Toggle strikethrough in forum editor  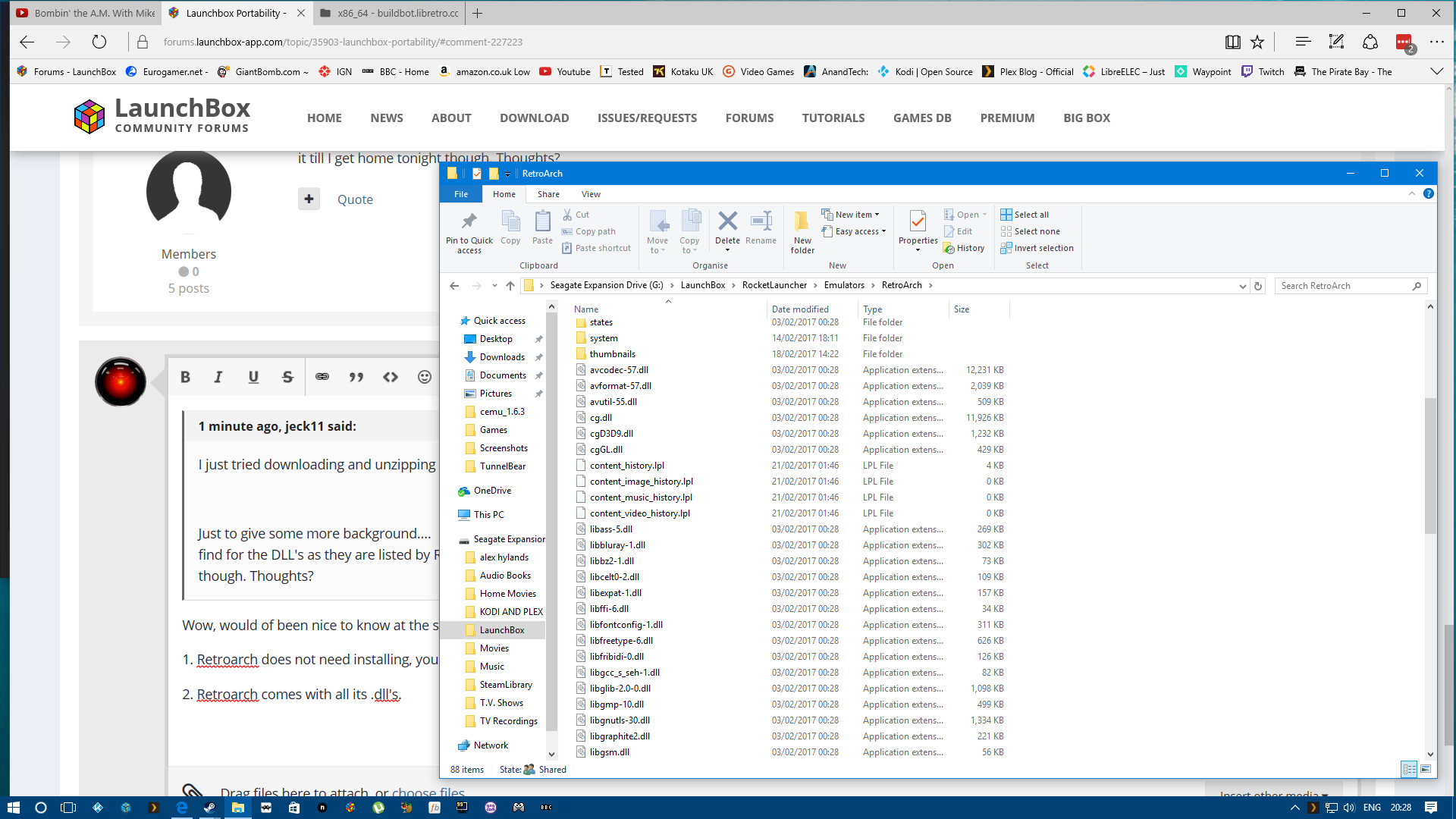pos(287,377)
